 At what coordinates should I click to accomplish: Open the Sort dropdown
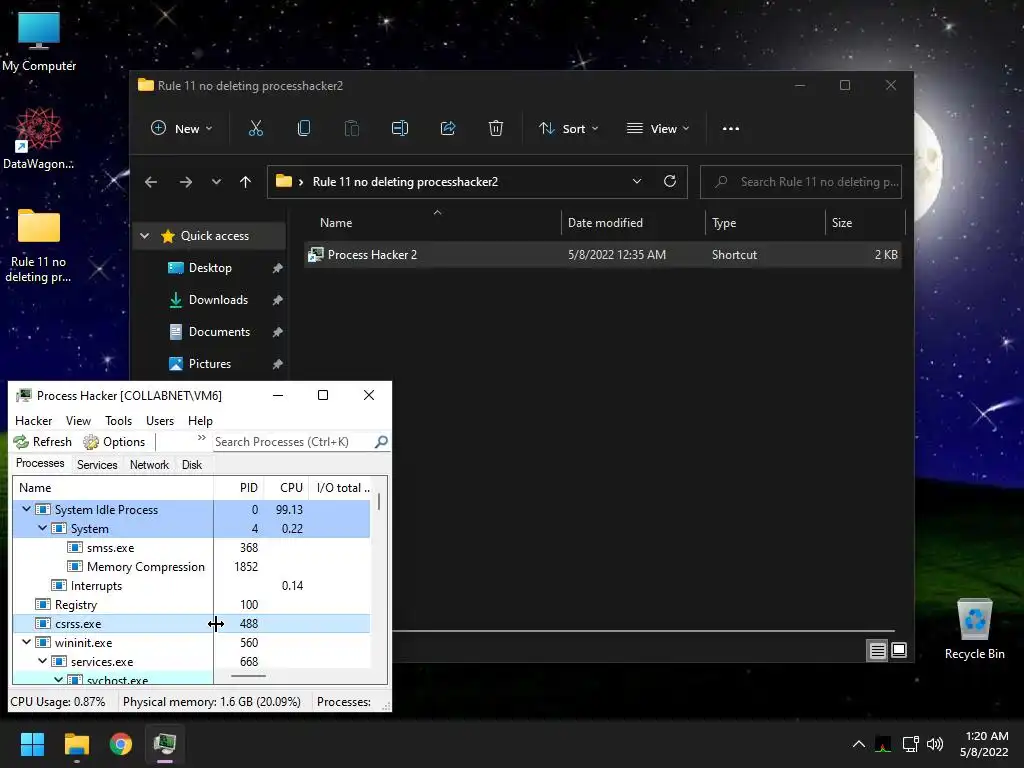tap(568, 129)
